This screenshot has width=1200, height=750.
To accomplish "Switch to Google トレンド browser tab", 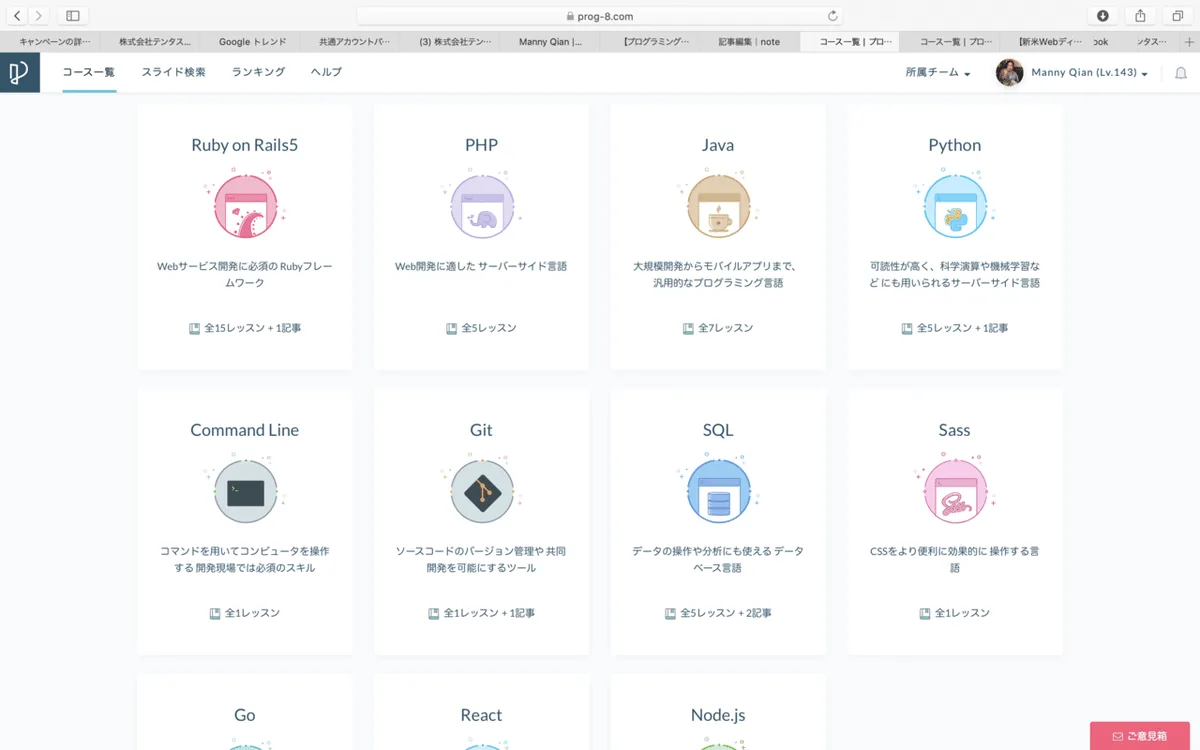I will tap(250, 42).
